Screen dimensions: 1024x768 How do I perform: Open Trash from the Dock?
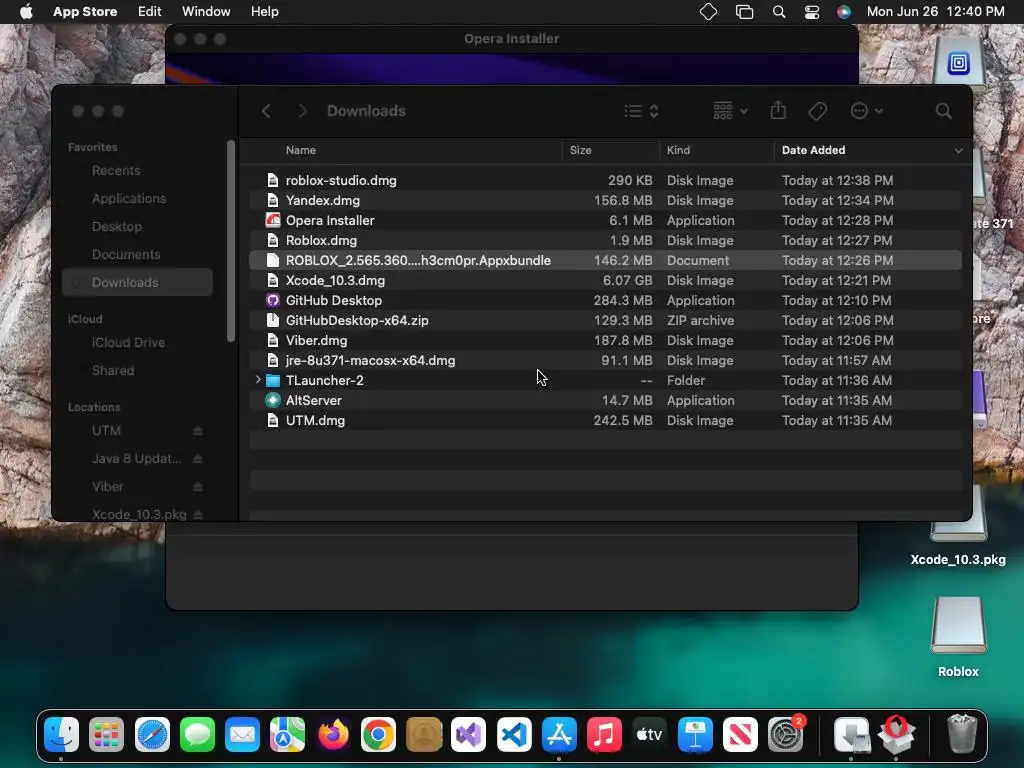tap(962, 735)
